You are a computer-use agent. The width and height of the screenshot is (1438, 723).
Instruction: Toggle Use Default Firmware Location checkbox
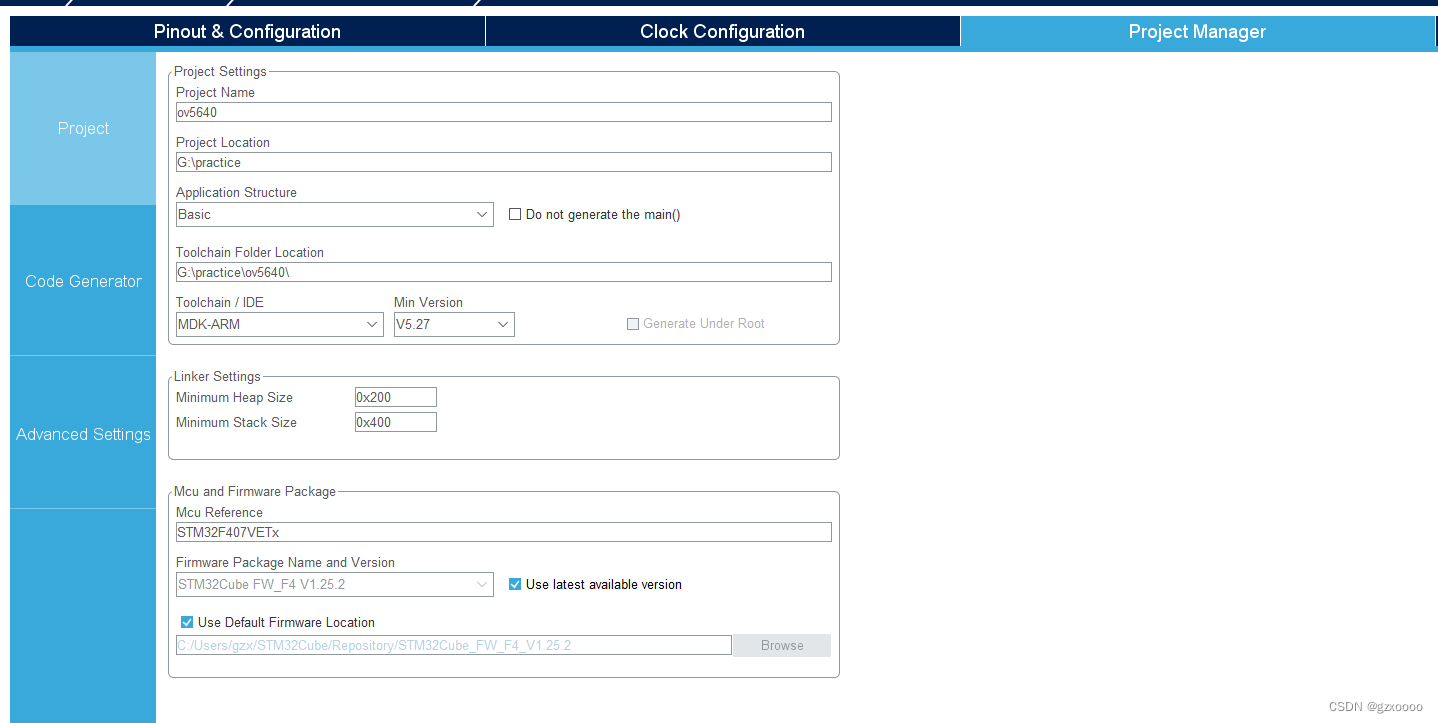click(x=187, y=622)
